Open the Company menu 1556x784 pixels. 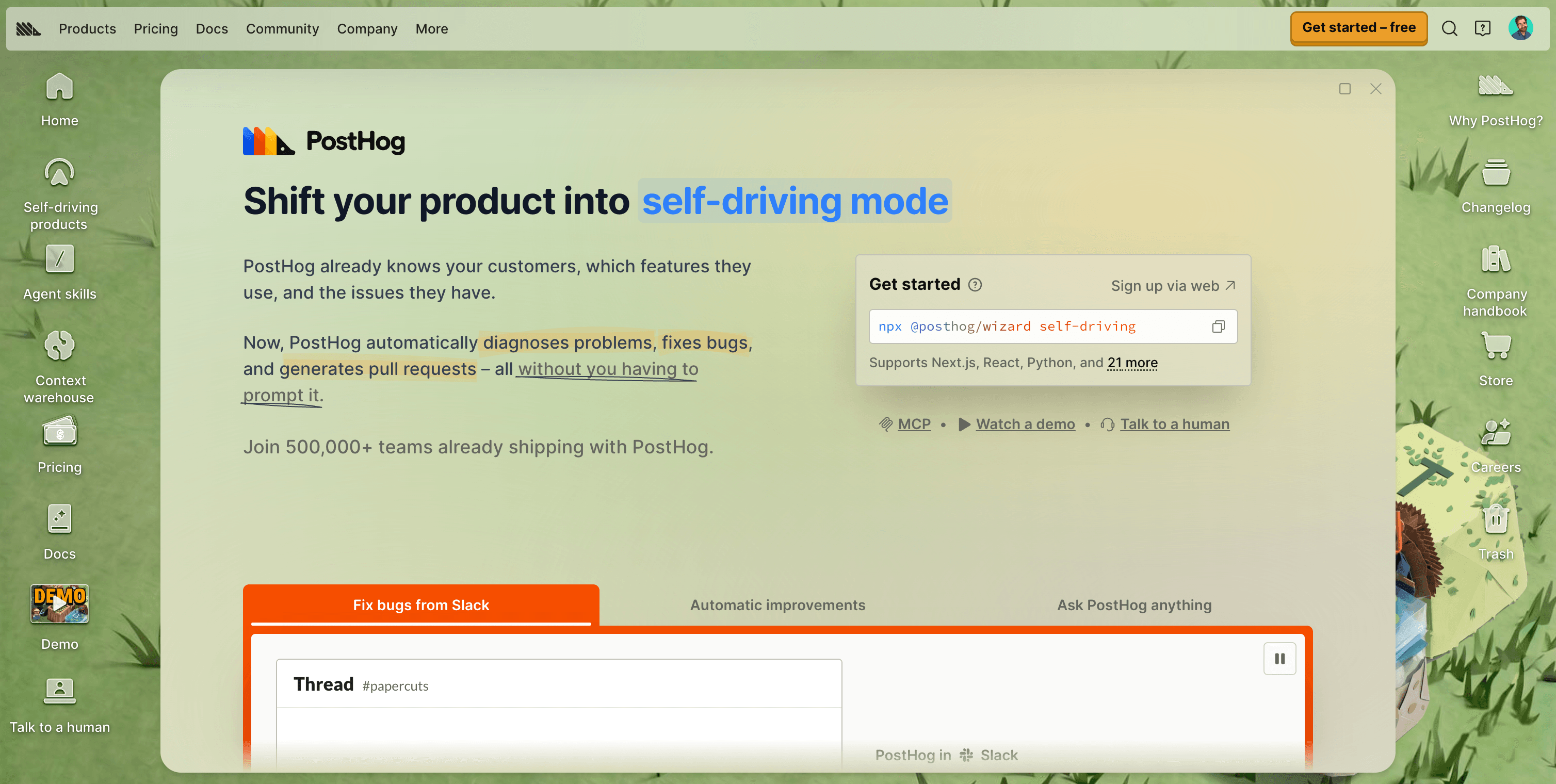[367, 28]
